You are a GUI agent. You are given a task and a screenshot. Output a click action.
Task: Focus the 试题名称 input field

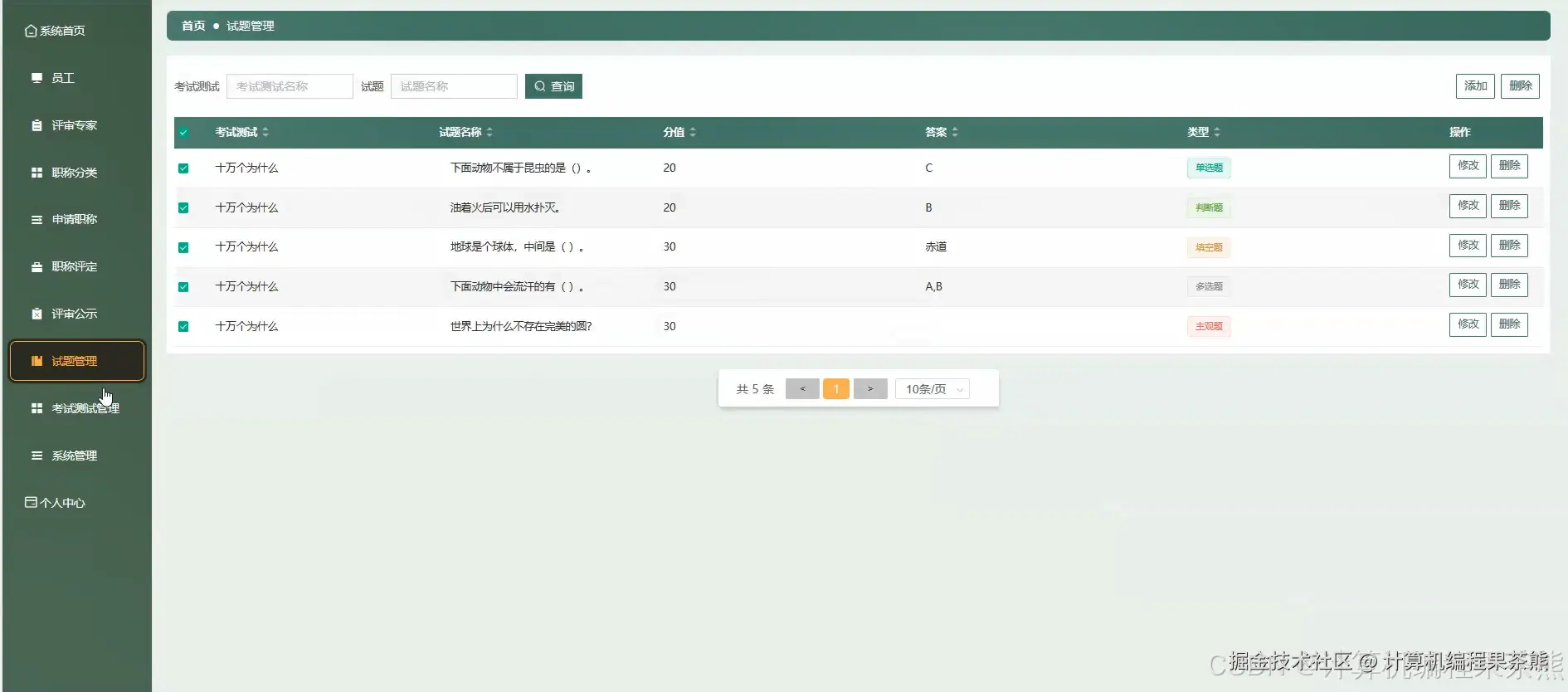point(454,86)
